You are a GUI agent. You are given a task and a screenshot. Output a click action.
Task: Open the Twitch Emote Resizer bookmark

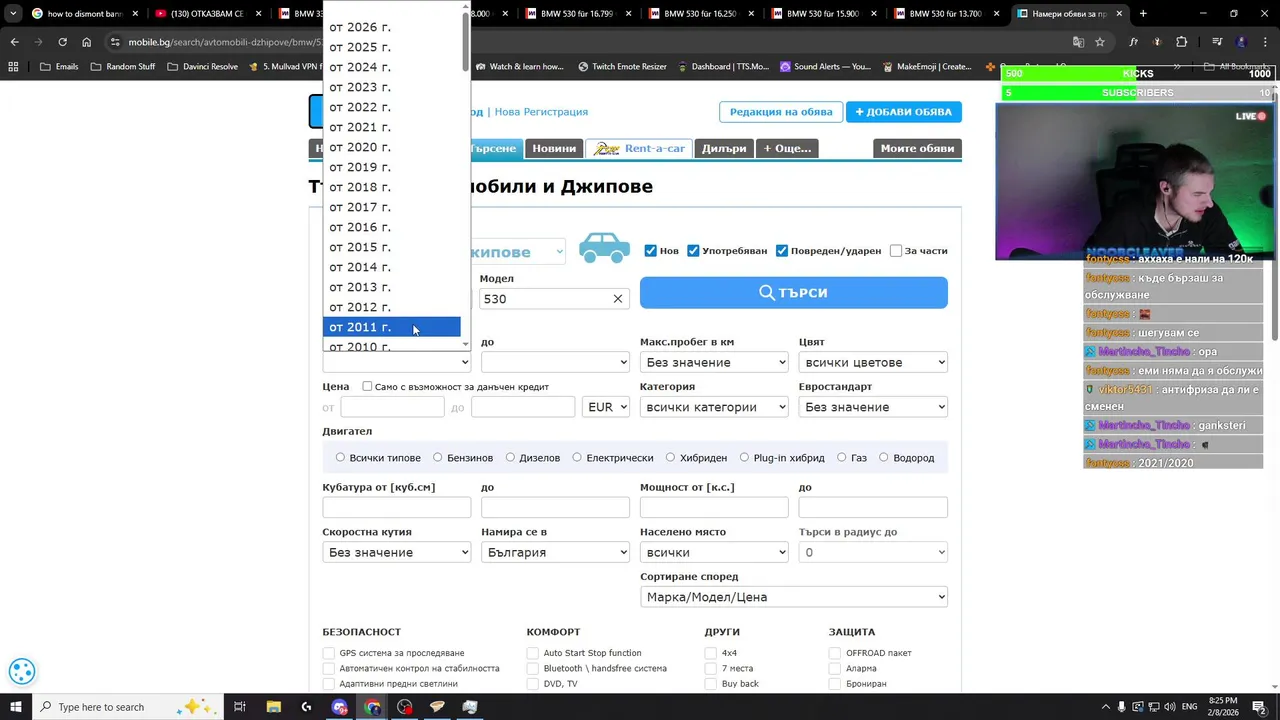[x=622, y=67]
